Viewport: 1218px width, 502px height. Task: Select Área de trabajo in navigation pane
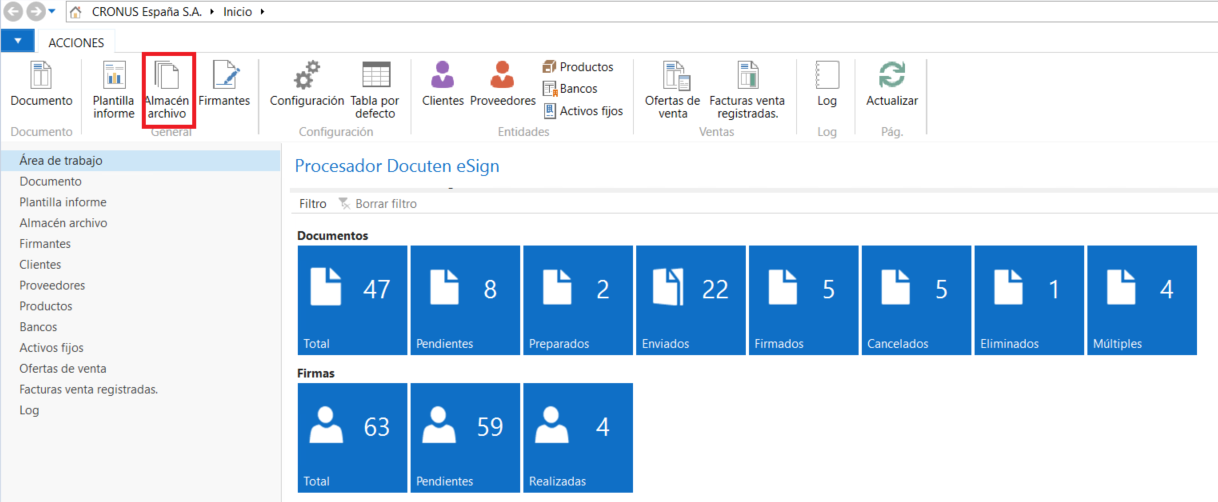[x=140, y=161]
